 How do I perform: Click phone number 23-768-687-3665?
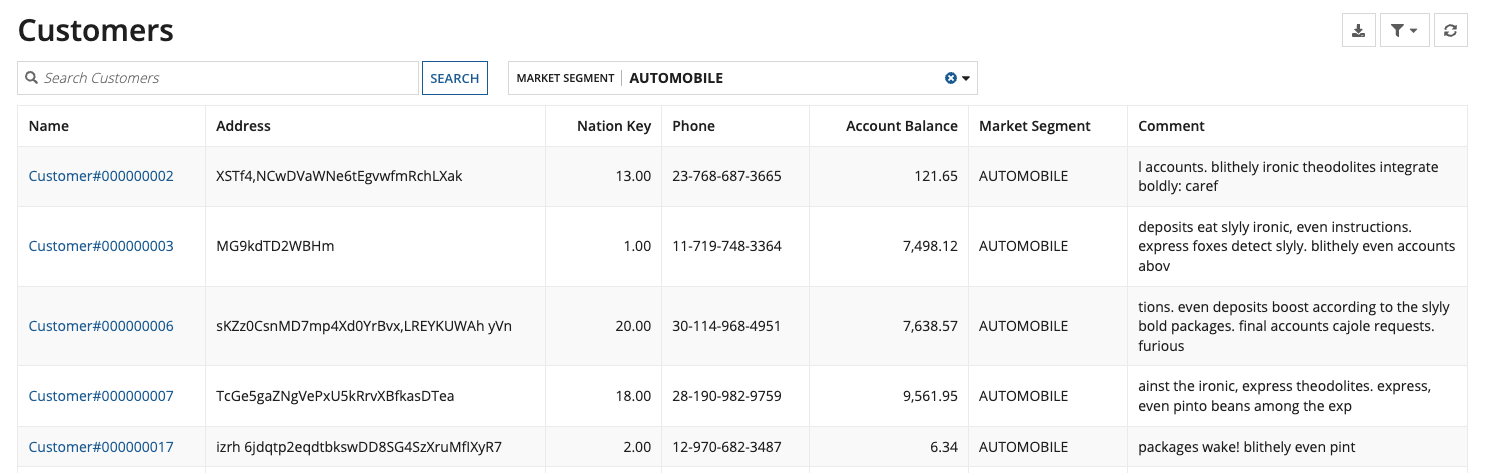coord(727,176)
